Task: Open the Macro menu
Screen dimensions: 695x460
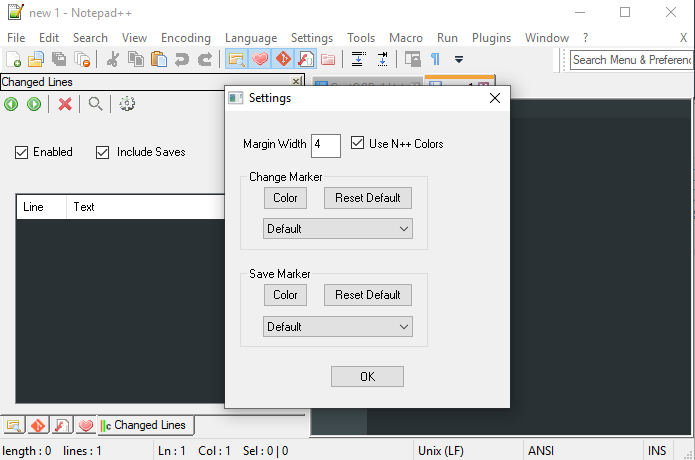Action: (x=406, y=38)
